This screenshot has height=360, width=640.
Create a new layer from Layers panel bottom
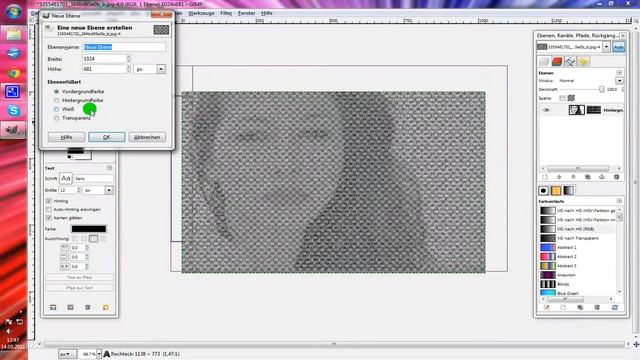click(x=545, y=177)
